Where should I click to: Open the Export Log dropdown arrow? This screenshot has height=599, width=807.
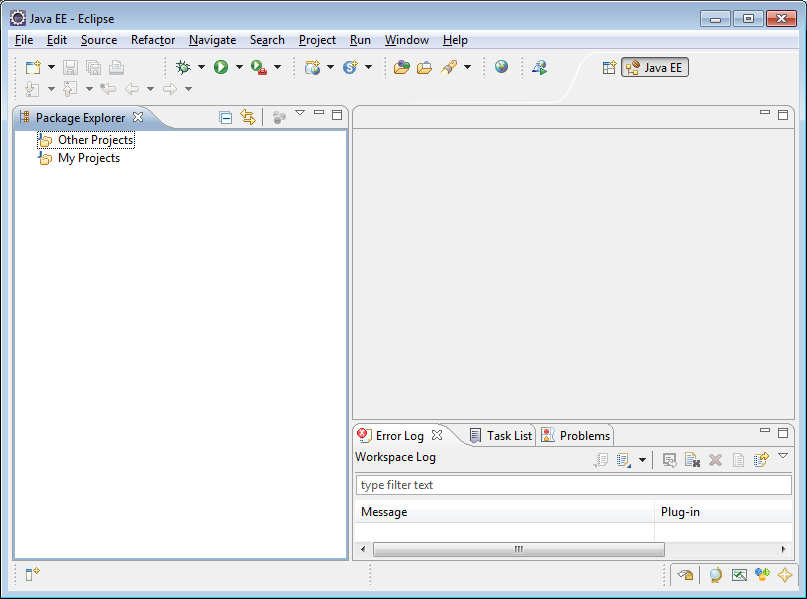642,460
